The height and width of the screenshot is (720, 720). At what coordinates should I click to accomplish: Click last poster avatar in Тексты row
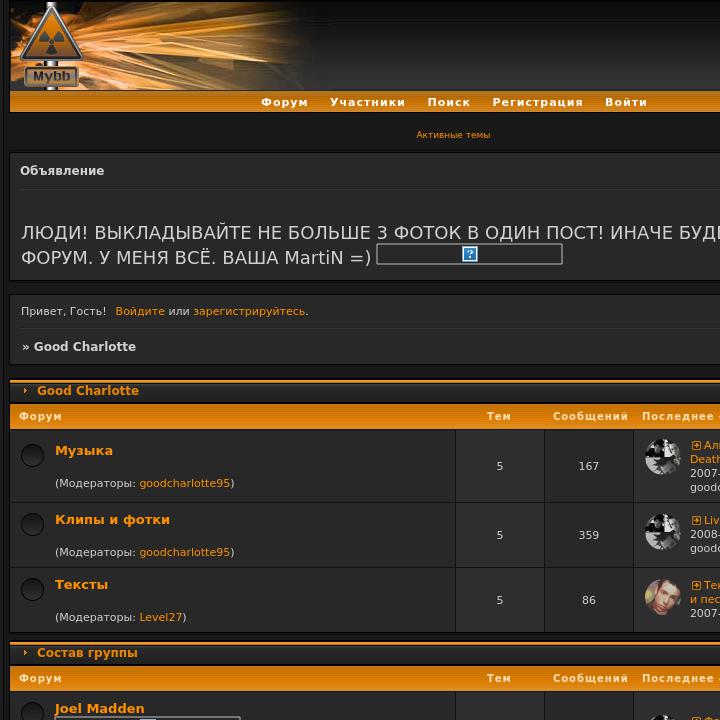pyautogui.click(x=663, y=597)
